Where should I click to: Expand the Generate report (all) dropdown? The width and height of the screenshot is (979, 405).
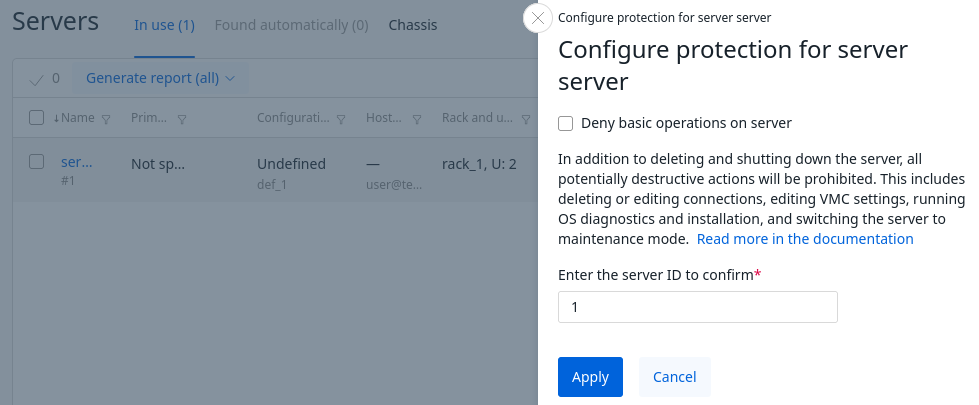click(x=160, y=78)
